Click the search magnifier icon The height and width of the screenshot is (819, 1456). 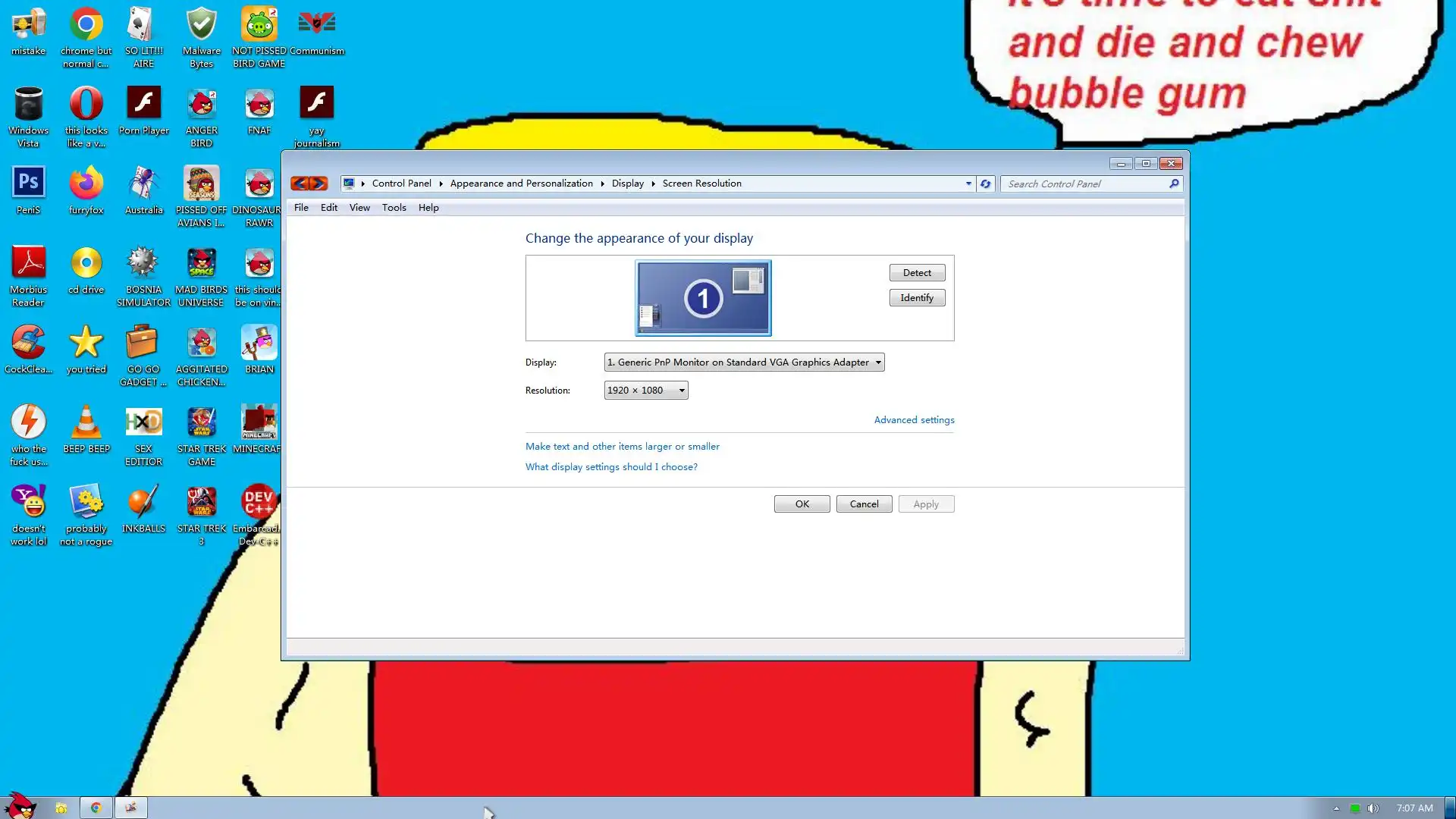[1174, 184]
